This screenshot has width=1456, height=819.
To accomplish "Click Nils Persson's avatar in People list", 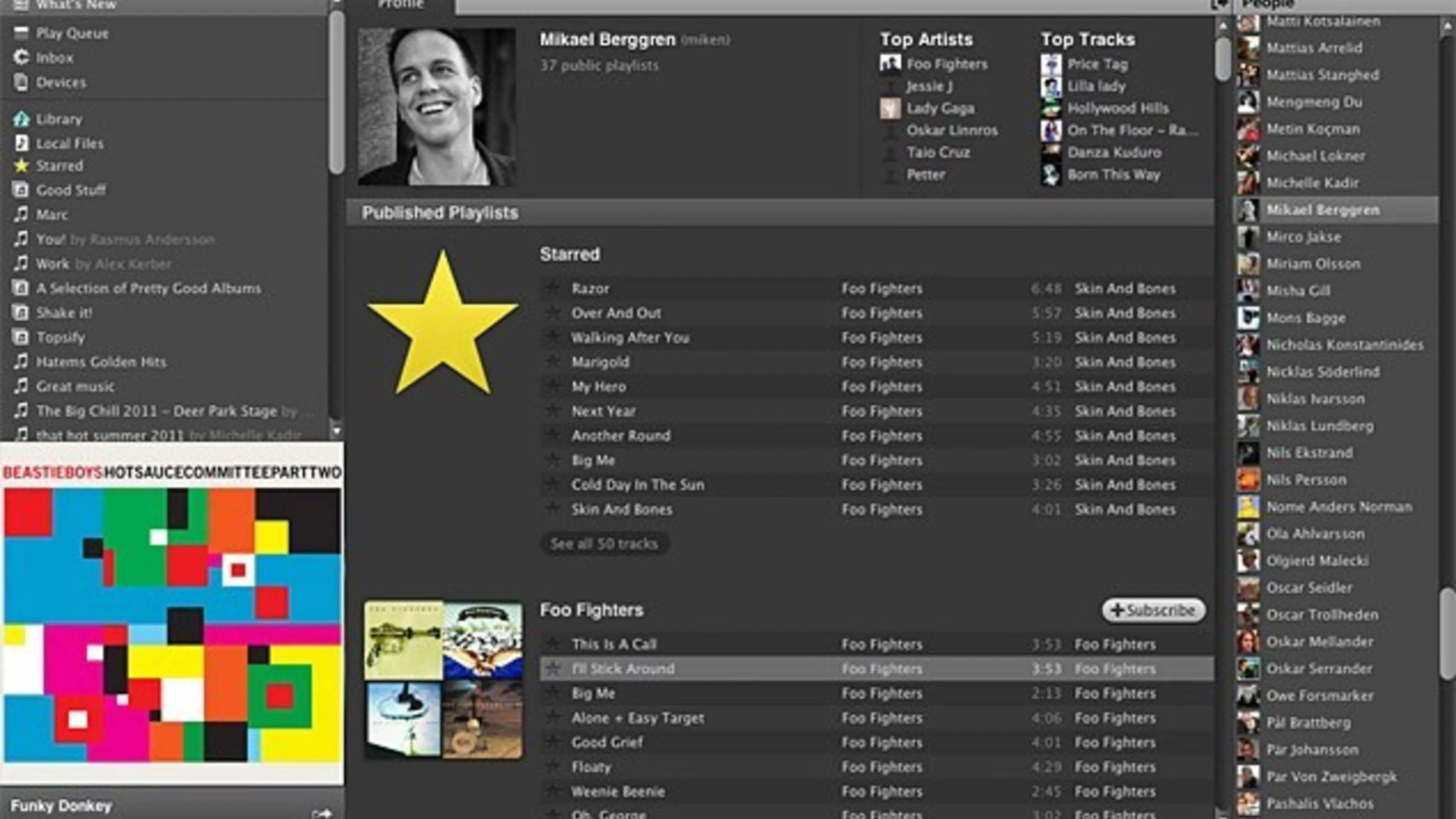I will pyautogui.click(x=1248, y=480).
